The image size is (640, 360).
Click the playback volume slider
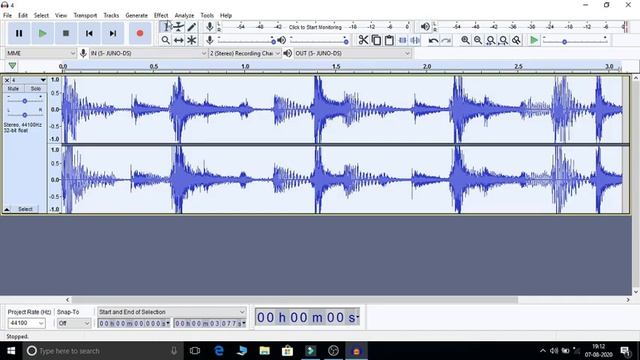click(319, 40)
